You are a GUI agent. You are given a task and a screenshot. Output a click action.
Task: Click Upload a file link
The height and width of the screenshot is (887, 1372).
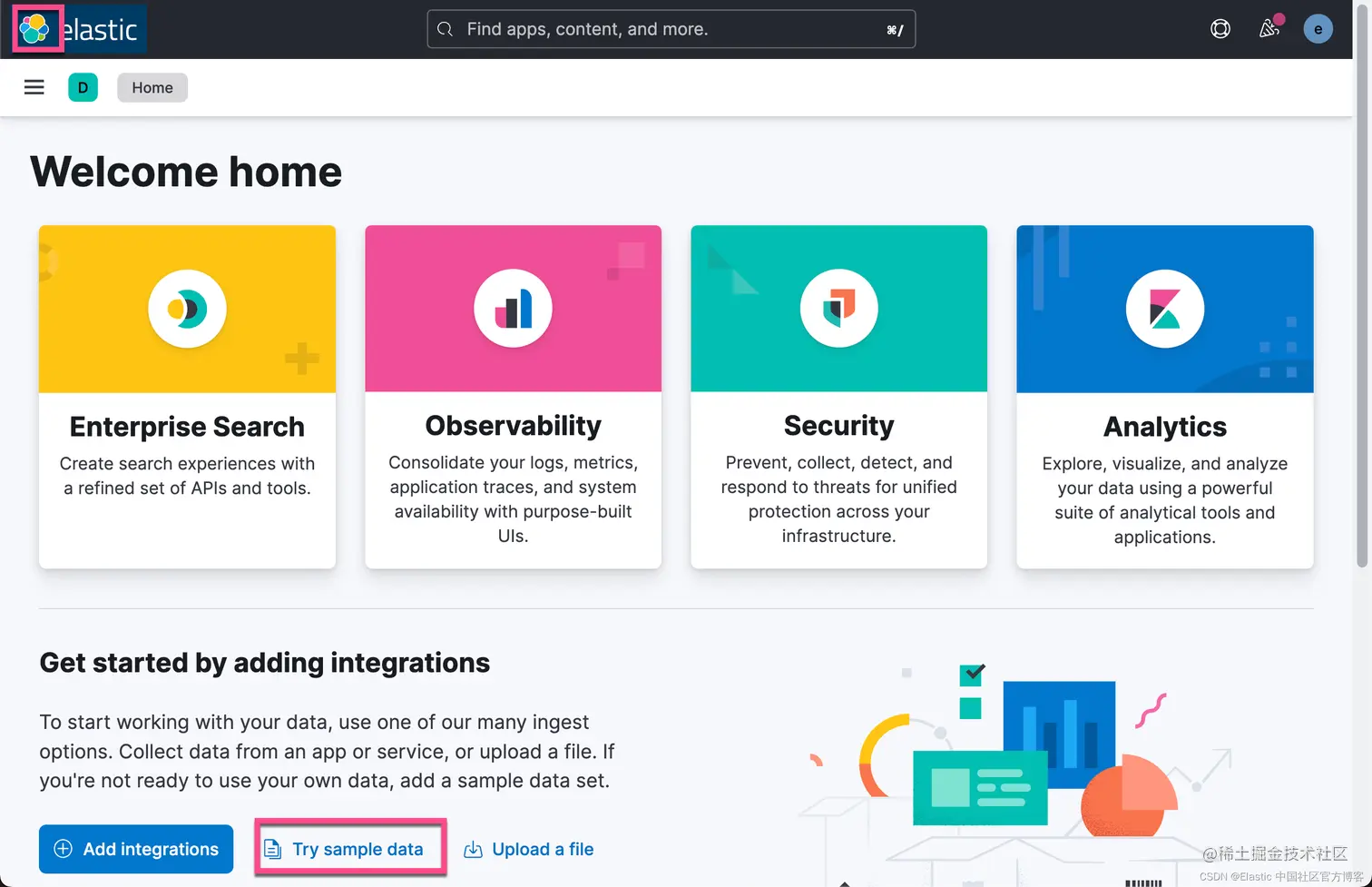tap(543, 849)
